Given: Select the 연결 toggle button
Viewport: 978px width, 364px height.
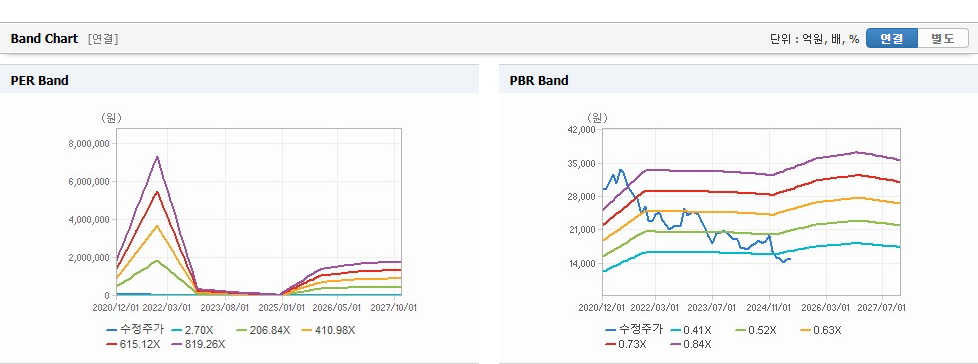Looking at the screenshot, I should click(x=891, y=38).
